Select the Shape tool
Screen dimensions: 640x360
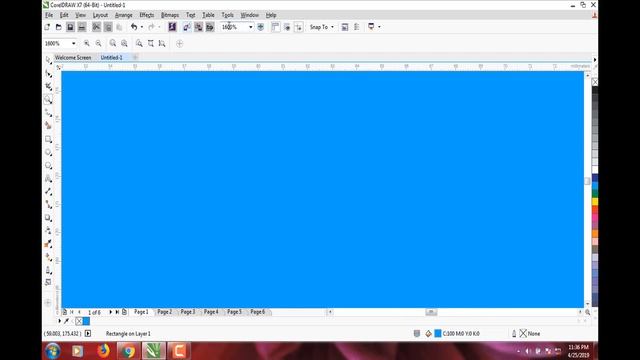coord(48,73)
